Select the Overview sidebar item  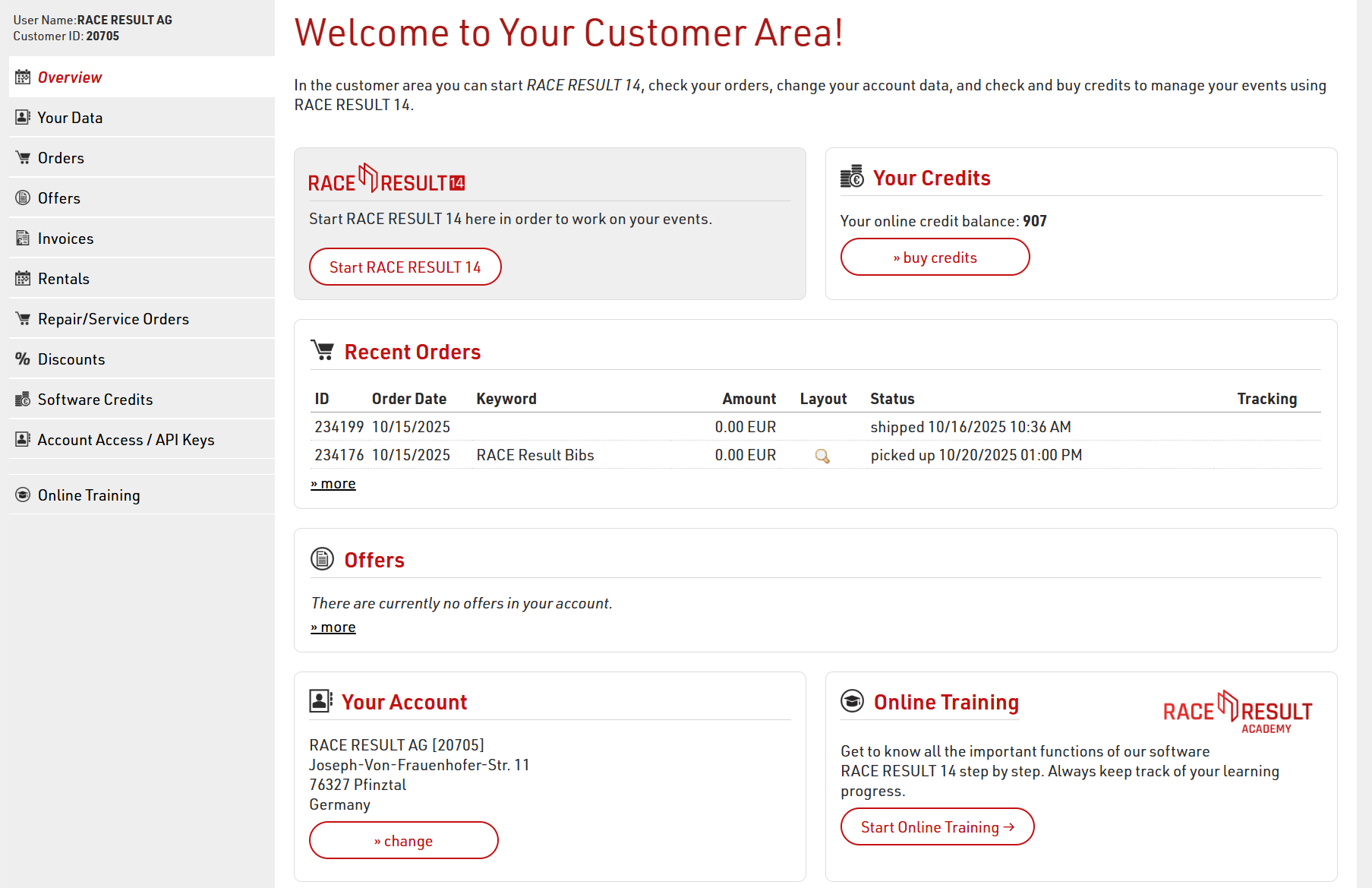coord(70,77)
